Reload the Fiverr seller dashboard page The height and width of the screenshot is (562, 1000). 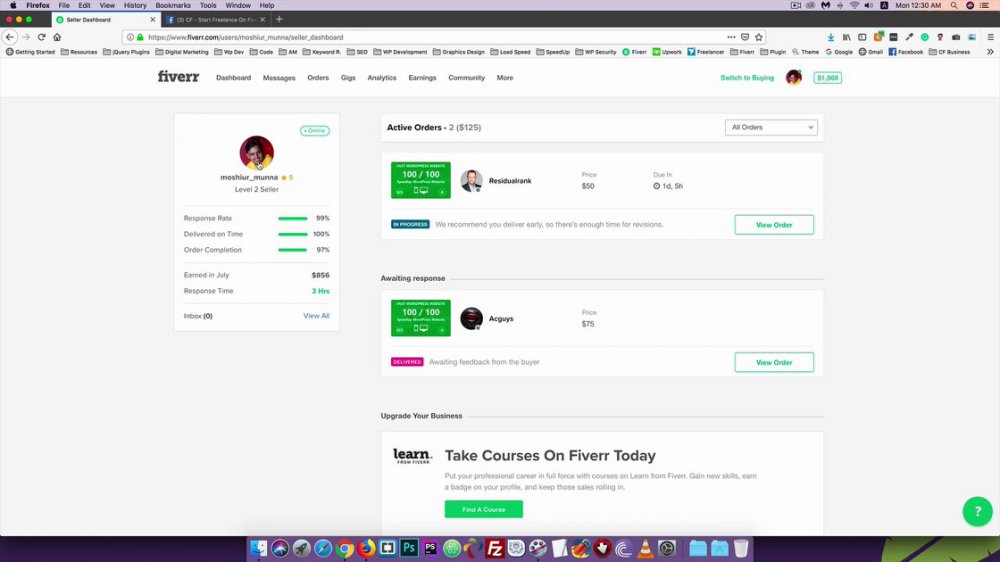pyautogui.click(x=41, y=37)
